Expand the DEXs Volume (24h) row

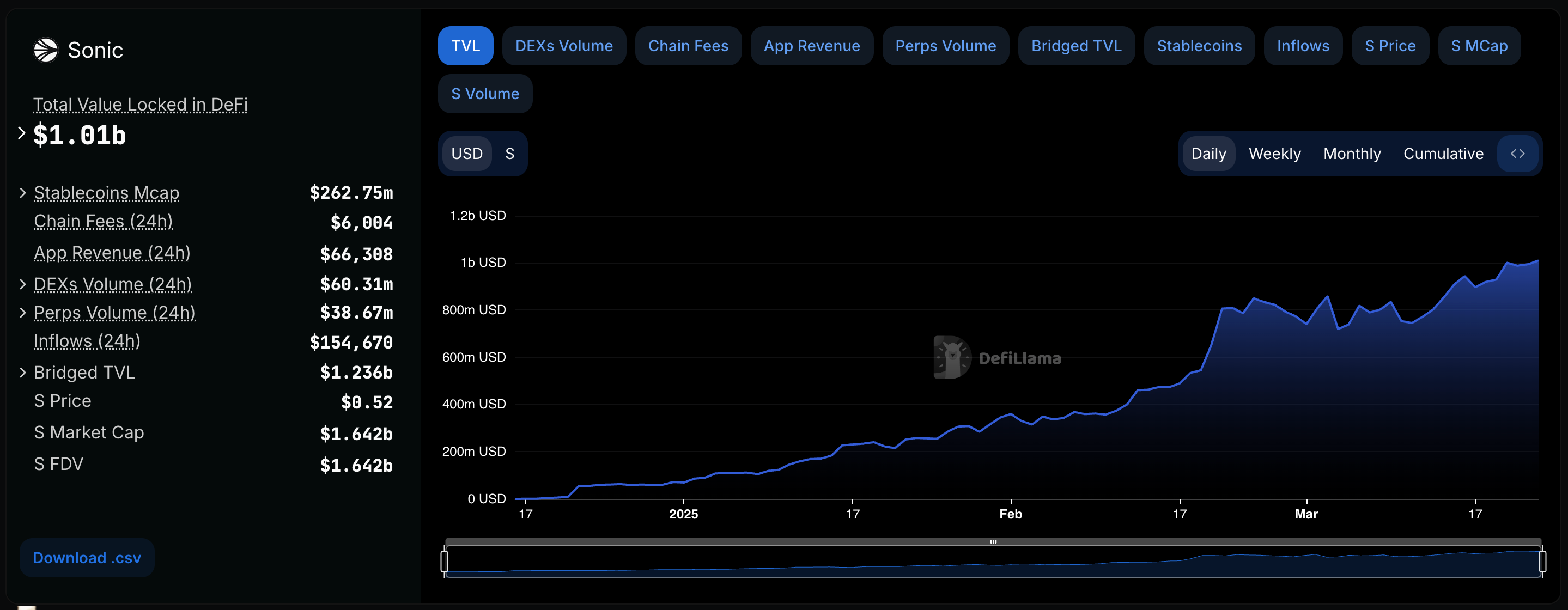(22, 284)
